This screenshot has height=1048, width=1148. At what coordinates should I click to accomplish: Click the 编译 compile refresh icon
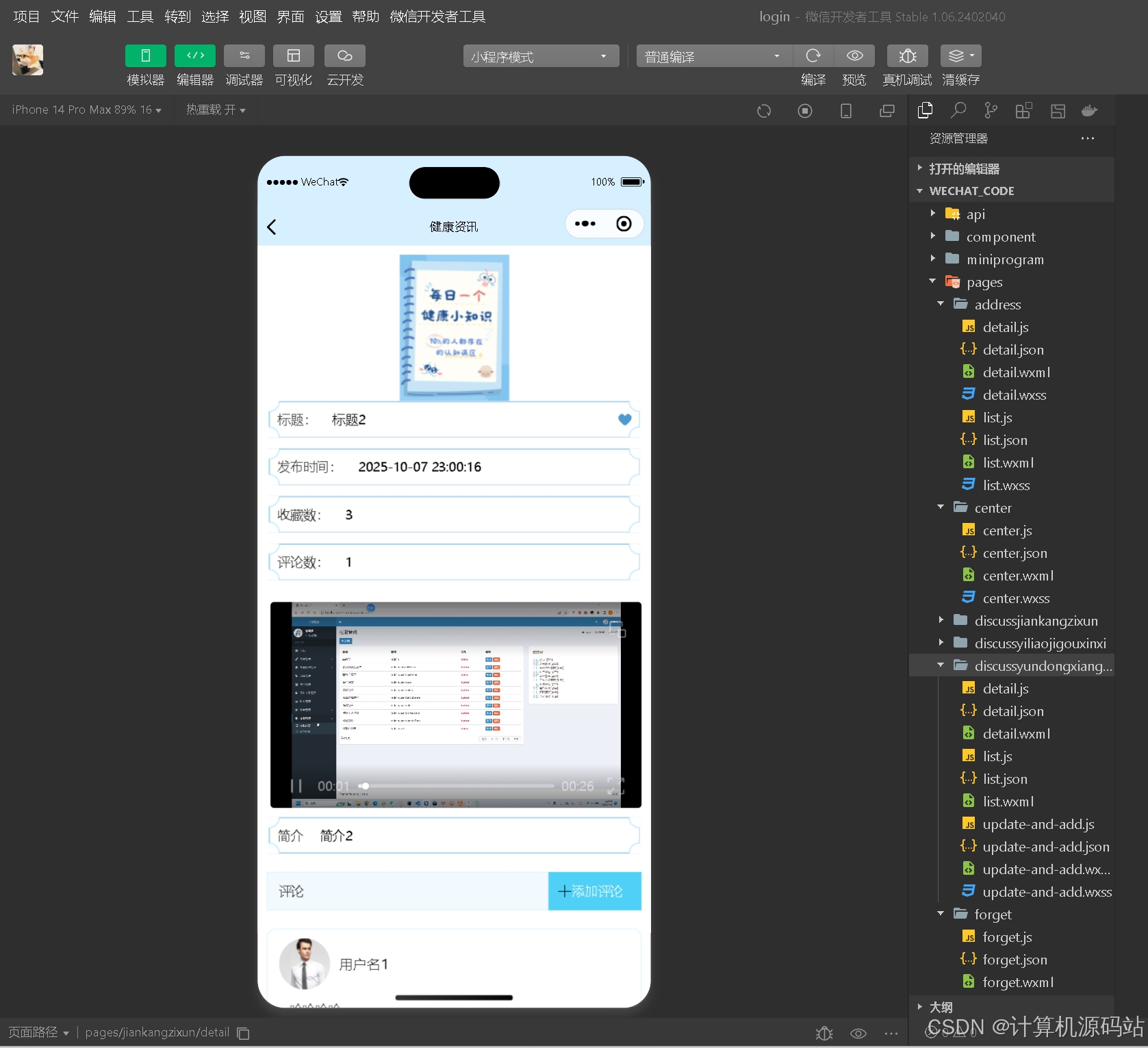coord(813,55)
